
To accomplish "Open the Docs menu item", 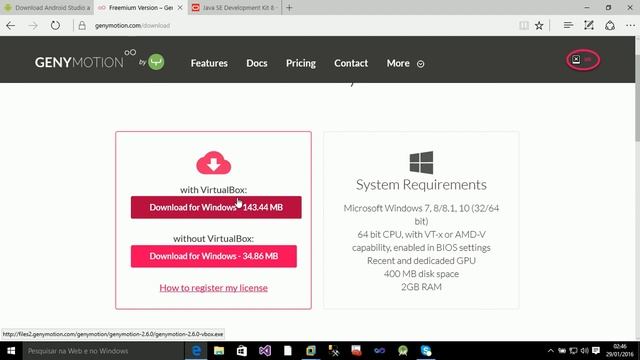I will tap(257, 63).
